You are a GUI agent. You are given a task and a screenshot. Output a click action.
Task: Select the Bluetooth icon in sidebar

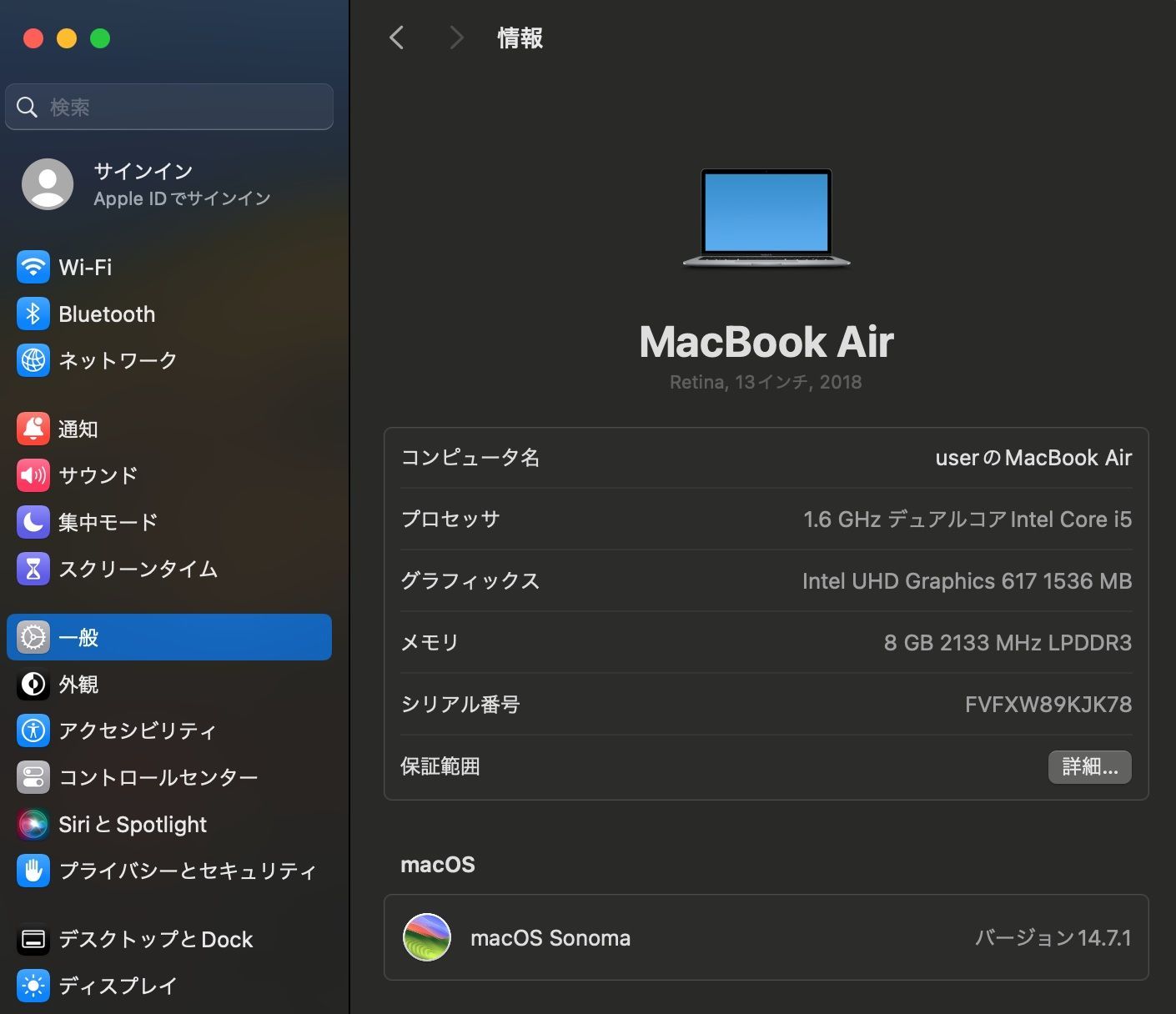[x=33, y=314]
